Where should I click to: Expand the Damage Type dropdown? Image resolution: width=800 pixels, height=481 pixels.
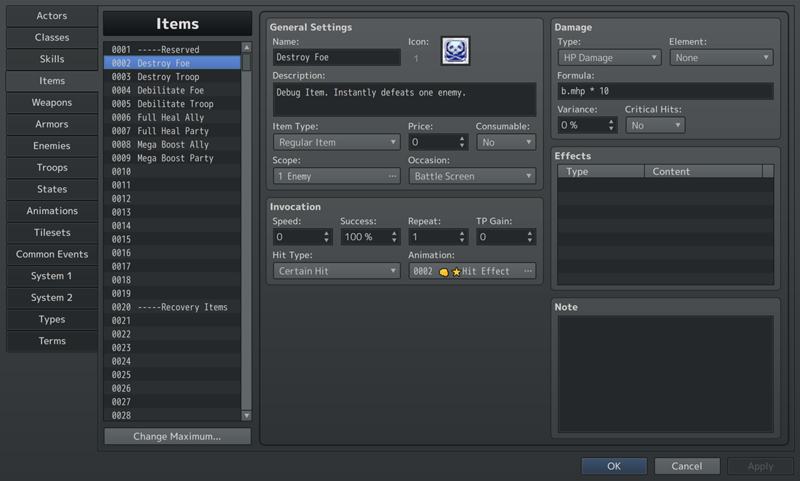pos(609,58)
